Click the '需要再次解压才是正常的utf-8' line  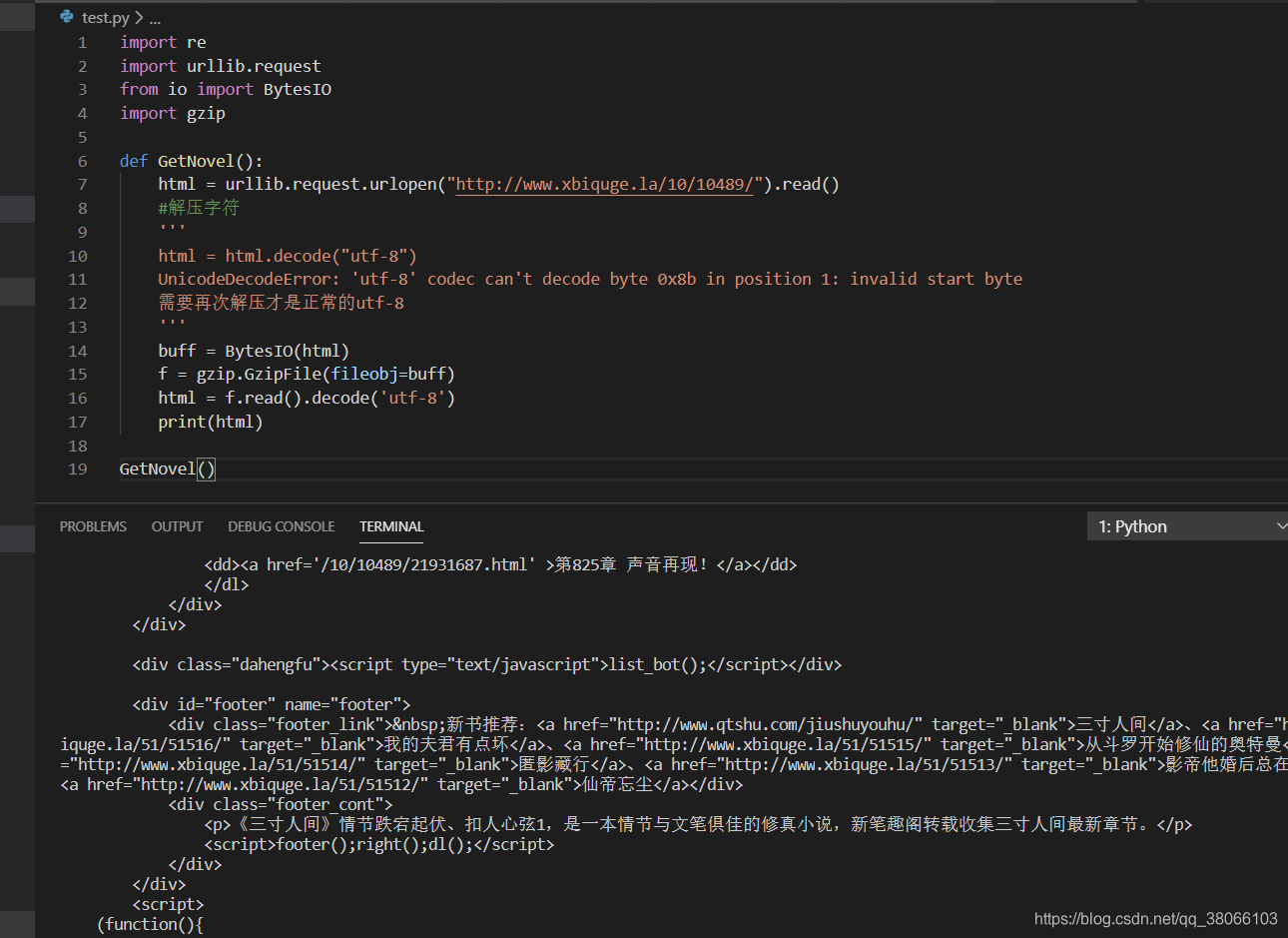pos(281,303)
